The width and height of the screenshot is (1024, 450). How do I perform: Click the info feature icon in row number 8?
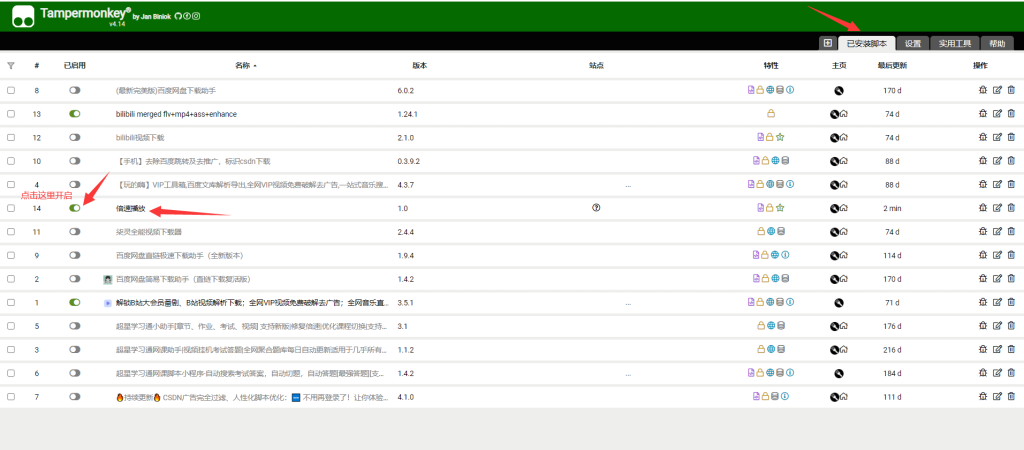(790, 90)
